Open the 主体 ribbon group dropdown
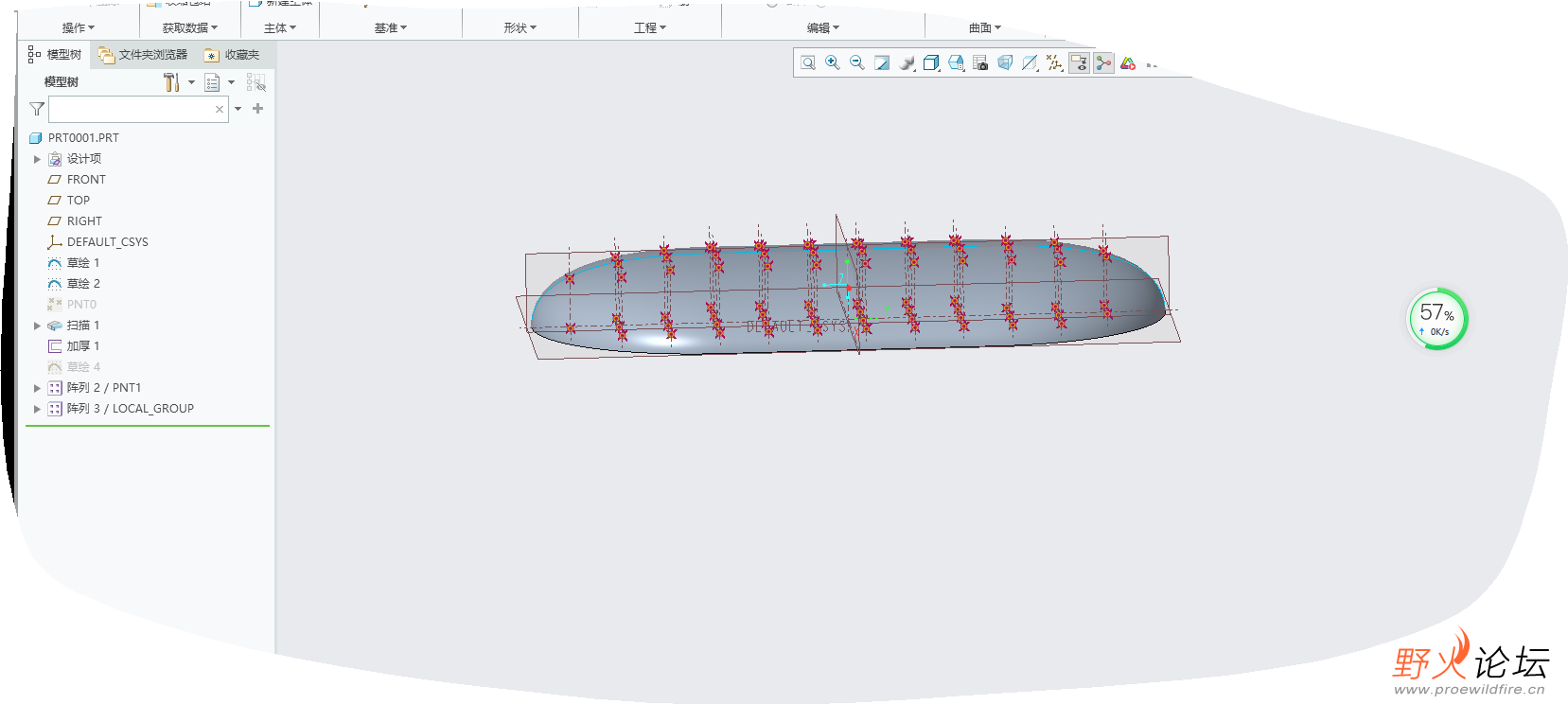 280,28
